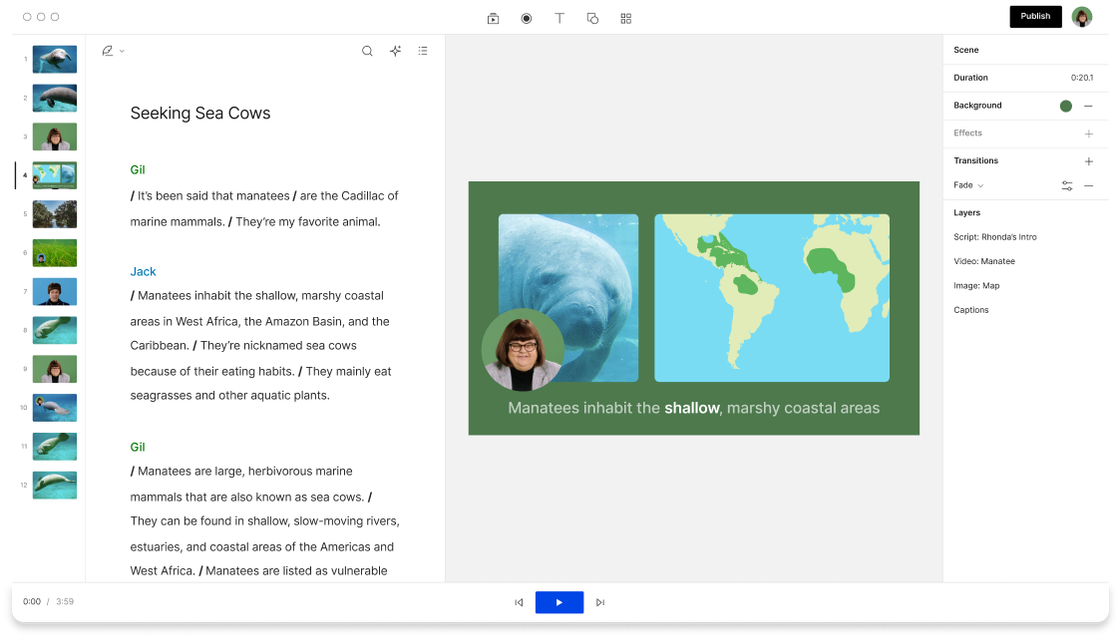1120x639 pixels.
Task: Select scene 9 thumbnail
Action: click(x=55, y=369)
